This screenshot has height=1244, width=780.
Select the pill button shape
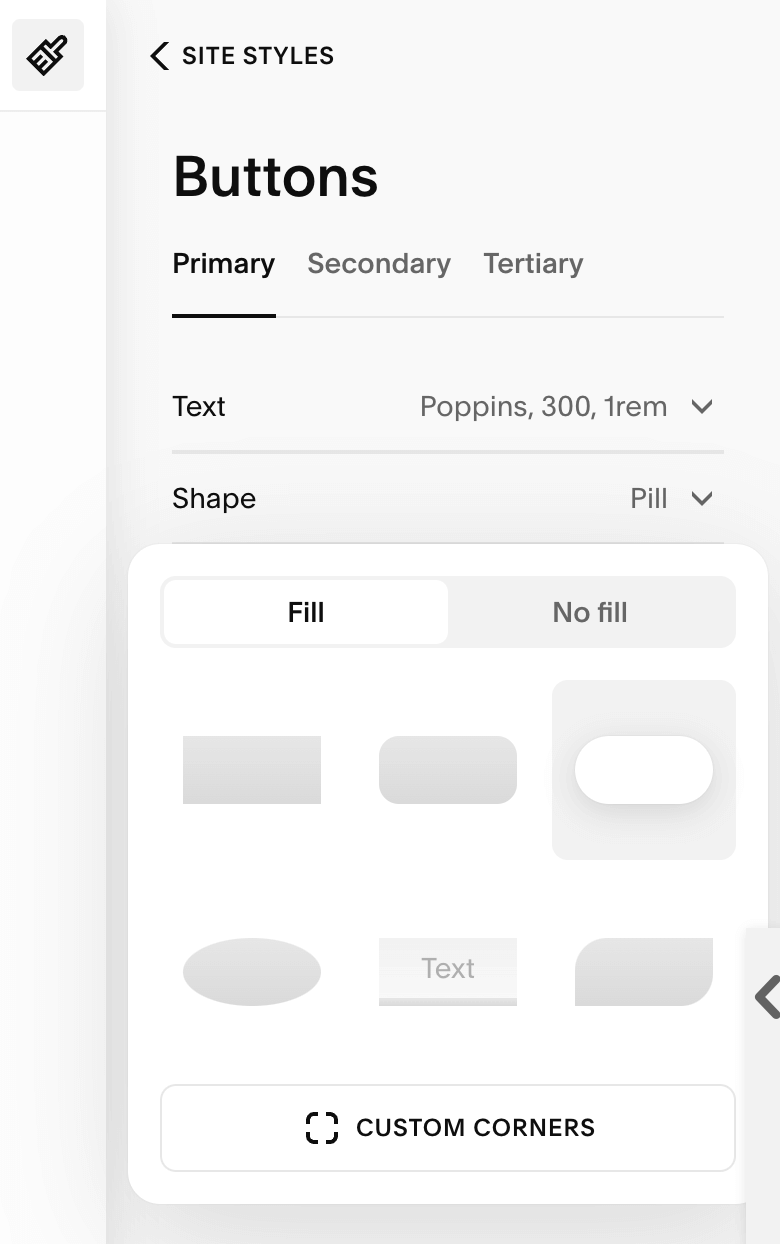644,770
